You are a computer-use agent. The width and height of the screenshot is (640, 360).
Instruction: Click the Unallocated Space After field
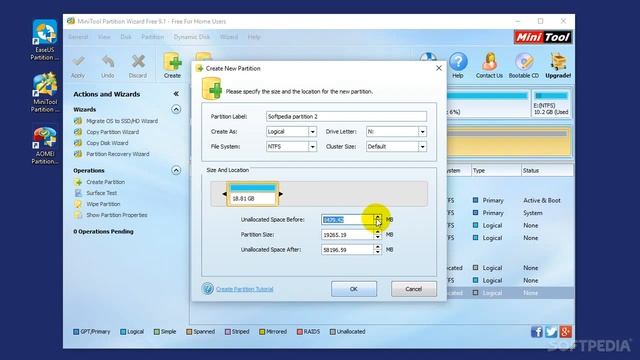(347, 250)
